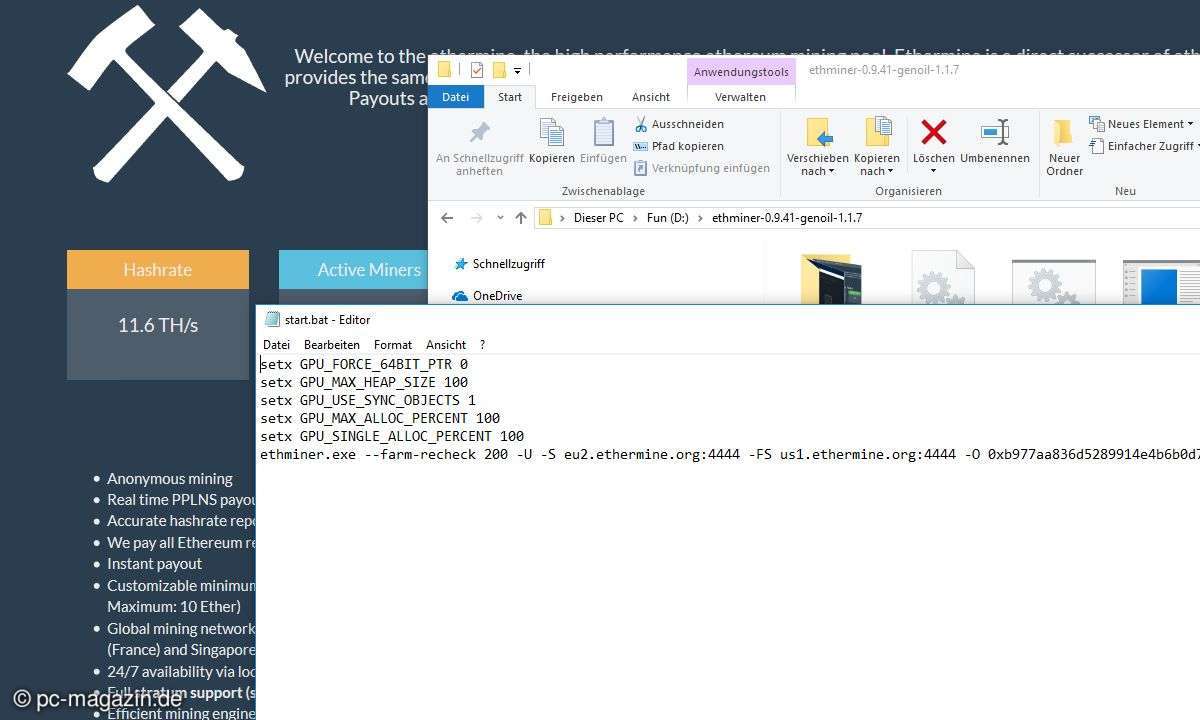Viewport: 1200px width, 720px height.
Task: Click line setx GPU_FORCE_64BIT_PTR 0
Action: [x=364, y=364]
